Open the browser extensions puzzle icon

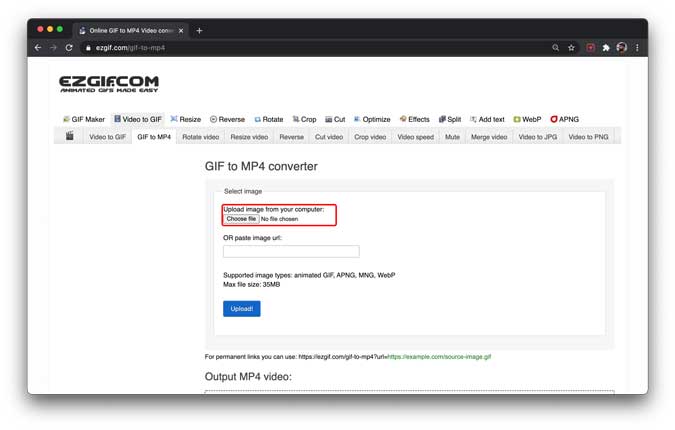(606, 48)
